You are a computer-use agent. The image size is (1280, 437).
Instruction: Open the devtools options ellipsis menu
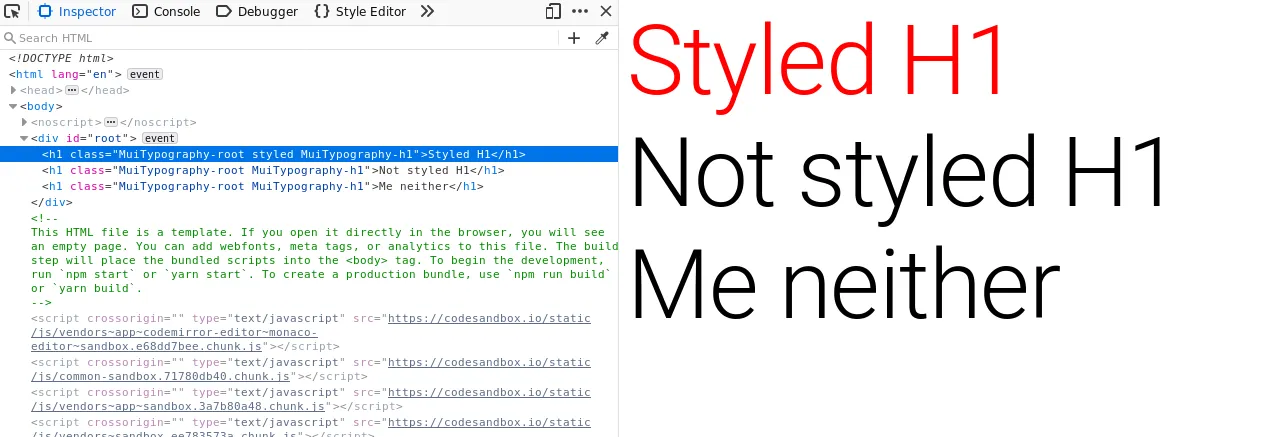tap(580, 12)
